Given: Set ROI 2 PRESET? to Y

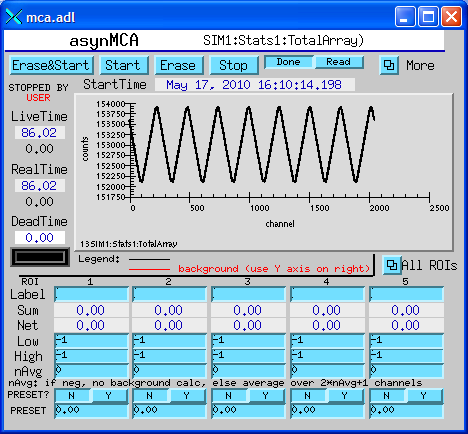Looking at the screenshot, I should (188, 396).
